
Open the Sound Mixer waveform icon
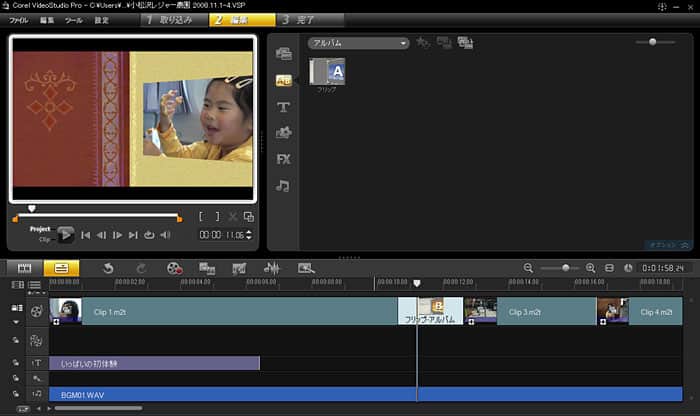[271, 268]
